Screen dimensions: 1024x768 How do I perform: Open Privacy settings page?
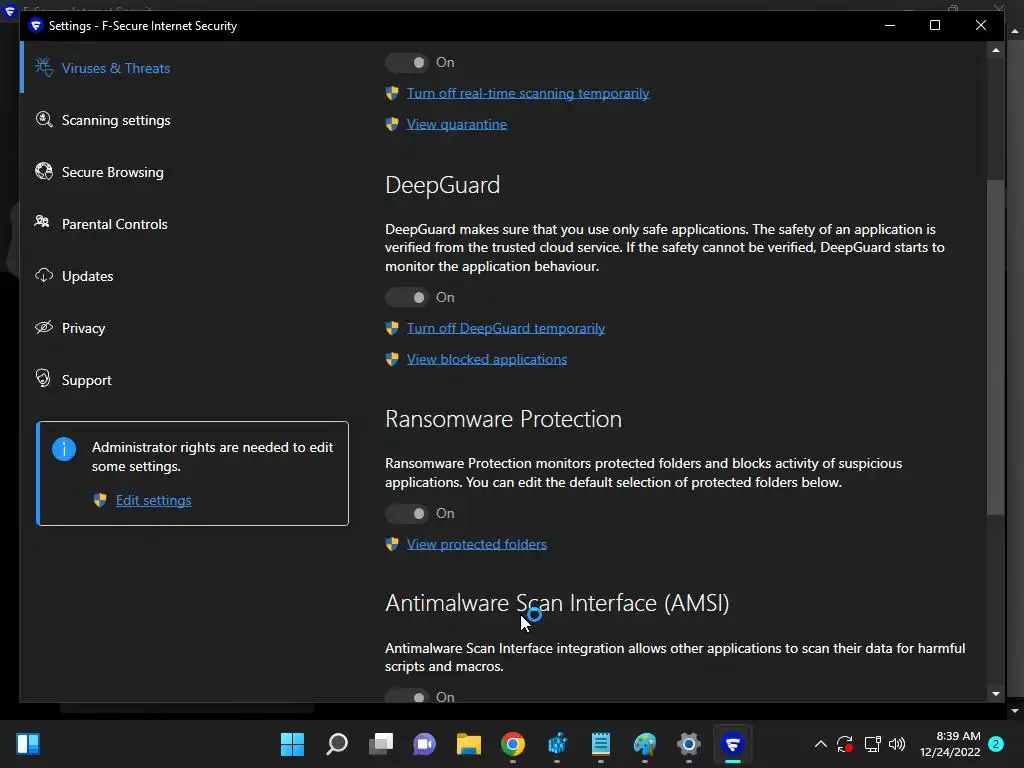coord(83,328)
